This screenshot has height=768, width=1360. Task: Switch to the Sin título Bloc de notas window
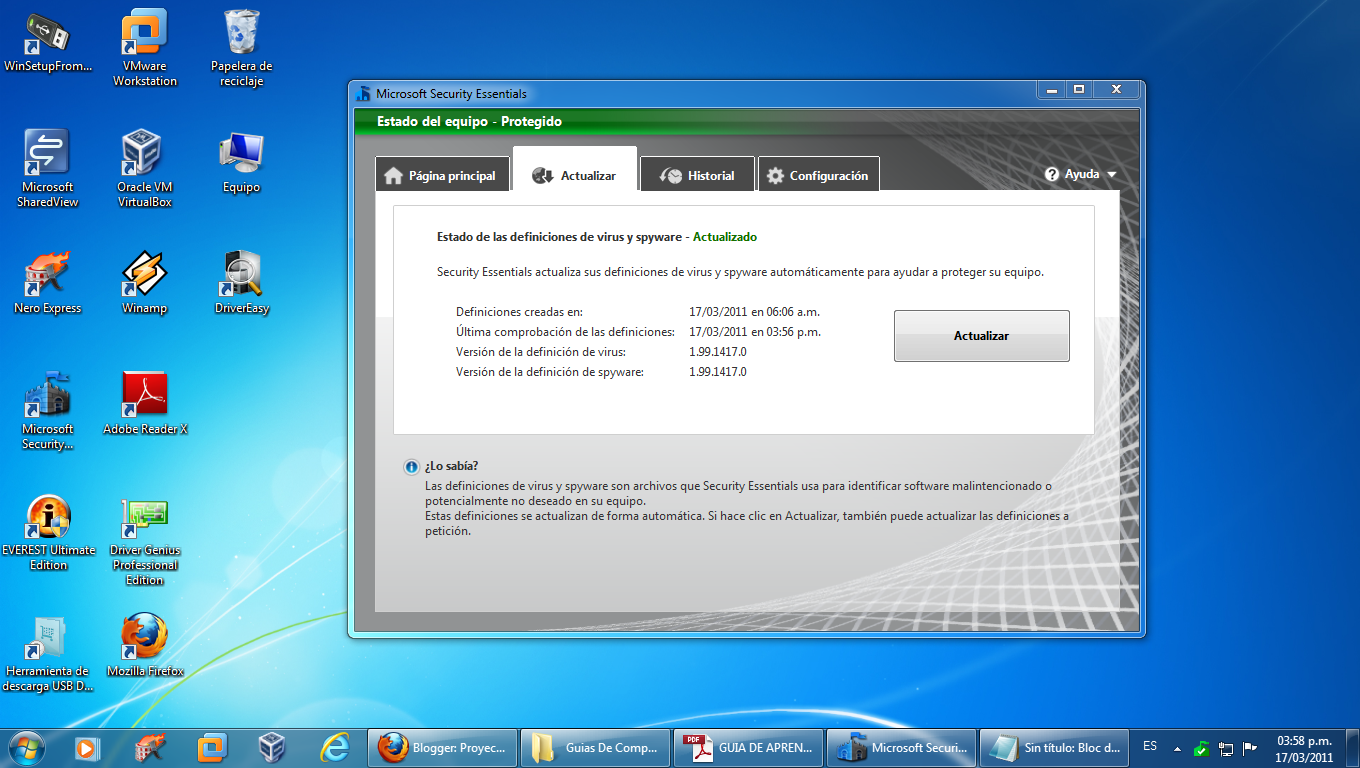1055,747
